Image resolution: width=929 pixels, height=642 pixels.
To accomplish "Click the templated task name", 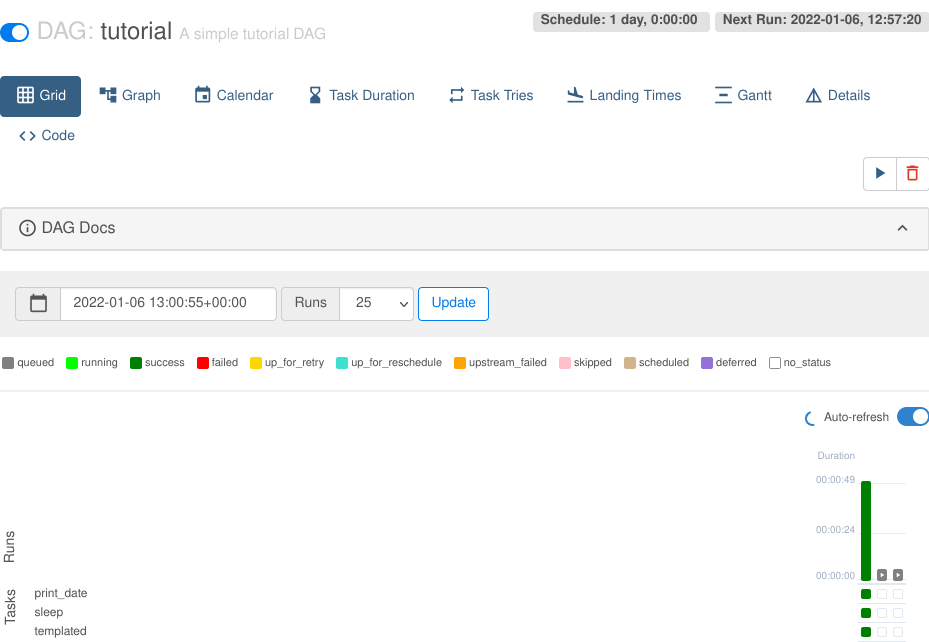I will click(x=60, y=631).
